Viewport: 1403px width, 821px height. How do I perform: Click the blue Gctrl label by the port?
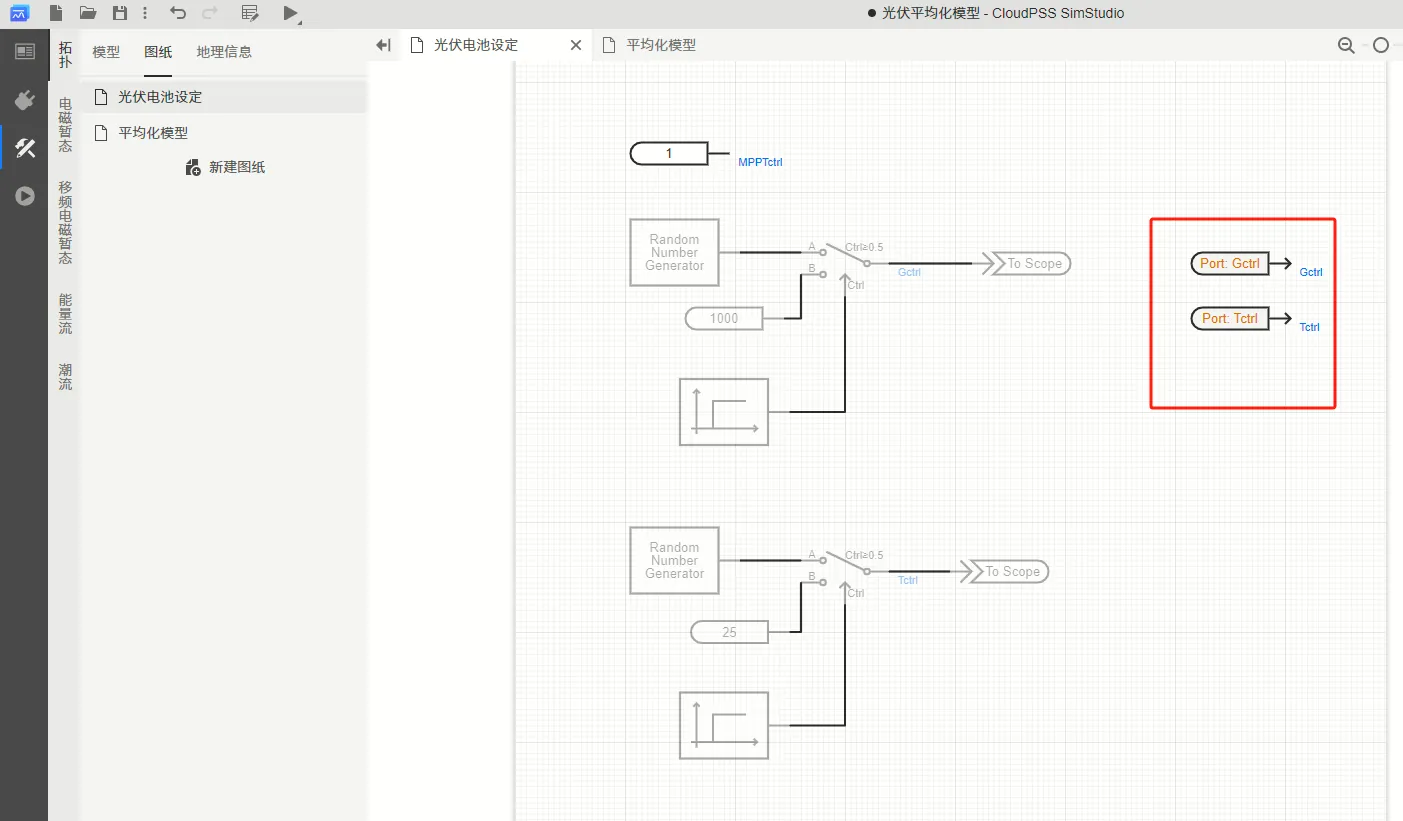(1311, 272)
